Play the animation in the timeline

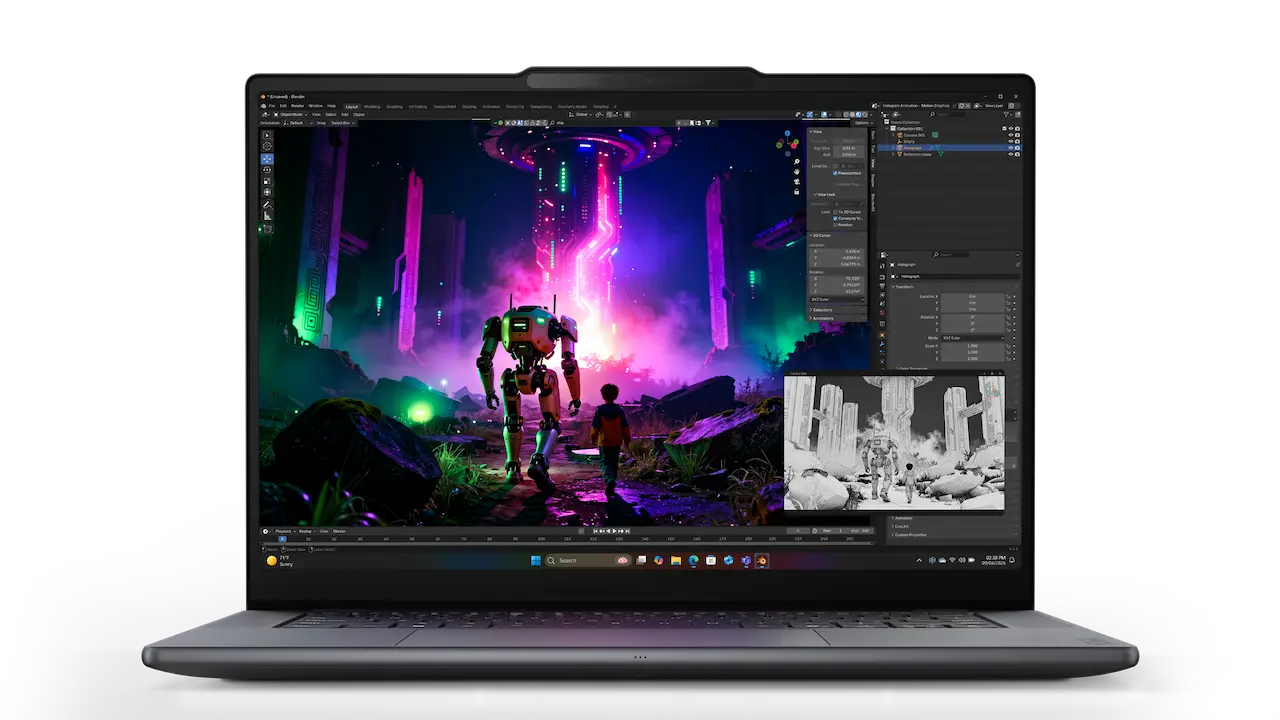coord(614,531)
